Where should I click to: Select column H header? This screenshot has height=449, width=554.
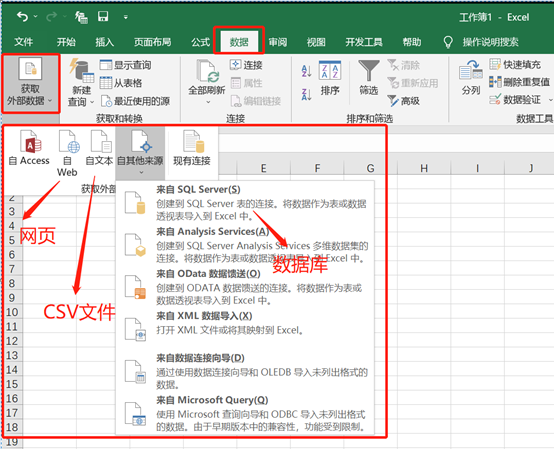tap(424, 168)
